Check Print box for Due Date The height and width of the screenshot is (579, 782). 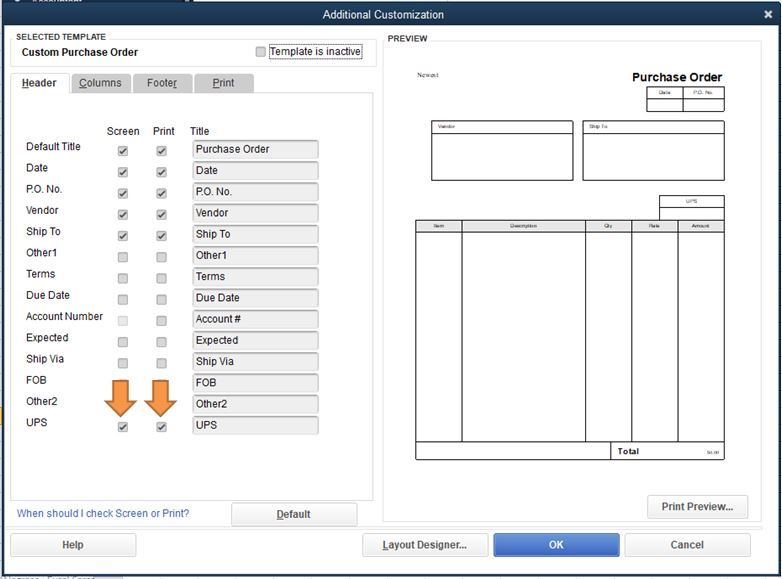click(x=161, y=299)
